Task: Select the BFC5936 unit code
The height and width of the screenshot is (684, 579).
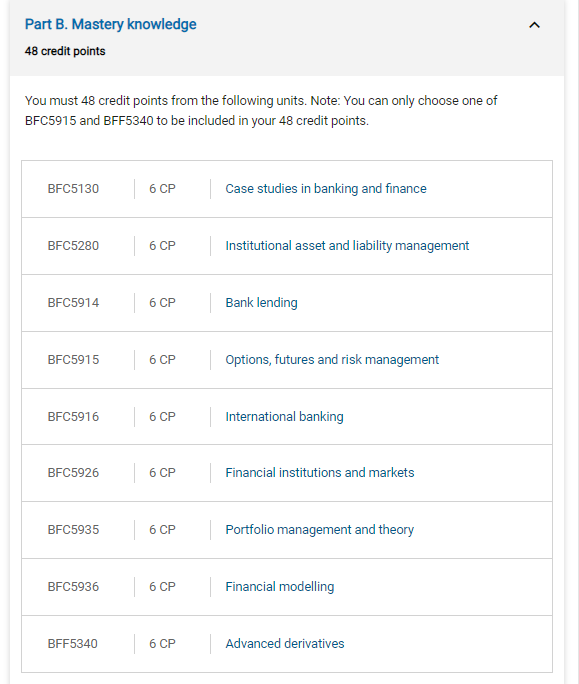Action: [x=73, y=587]
